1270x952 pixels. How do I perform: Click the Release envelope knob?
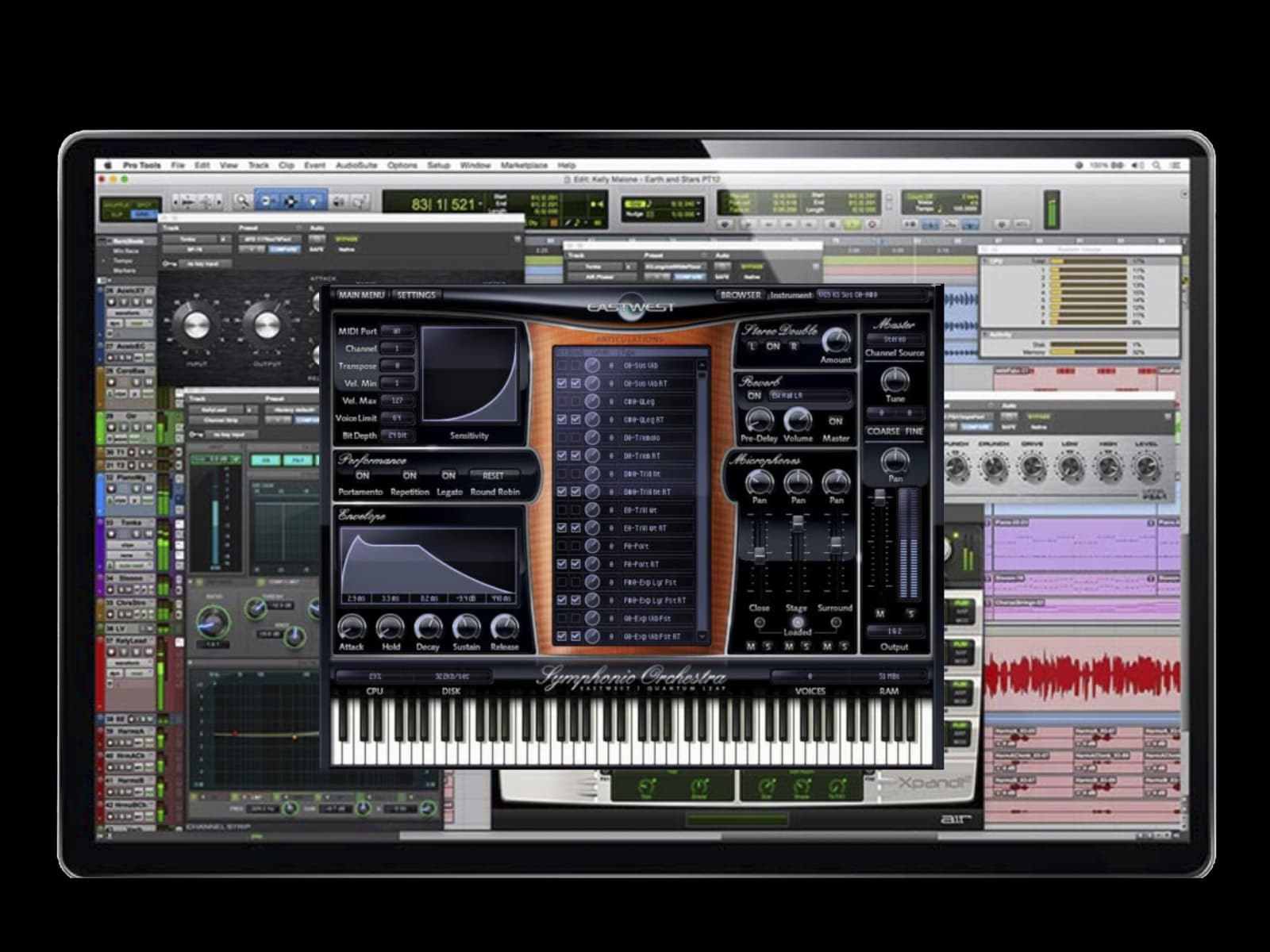tap(504, 628)
